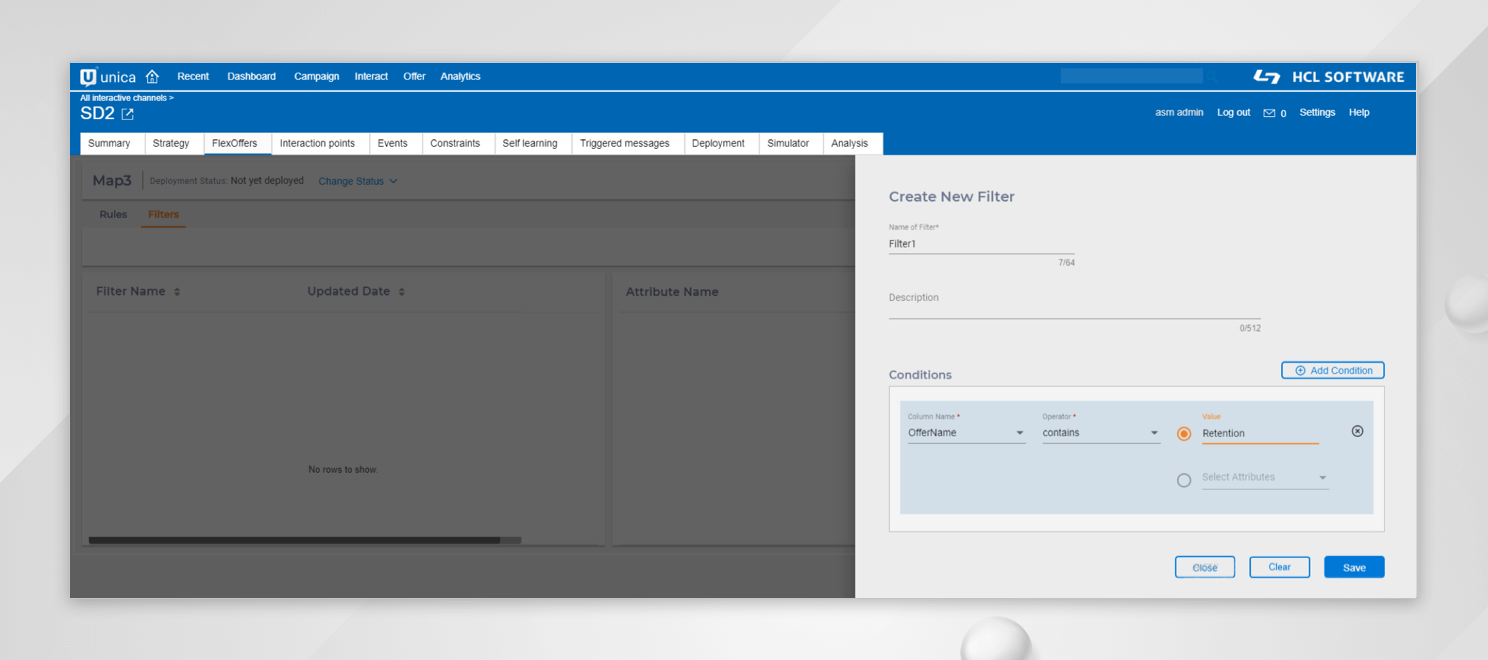Sort by Updated Date column arrows

tap(402, 292)
